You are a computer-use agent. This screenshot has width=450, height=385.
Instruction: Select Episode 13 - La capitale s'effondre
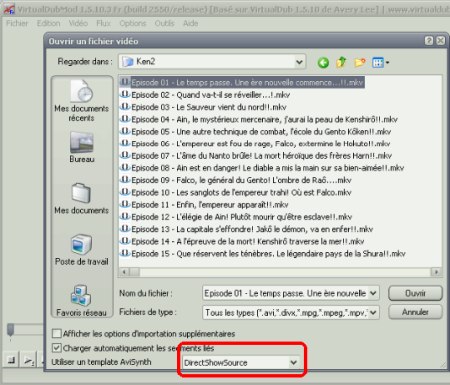[246, 229]
